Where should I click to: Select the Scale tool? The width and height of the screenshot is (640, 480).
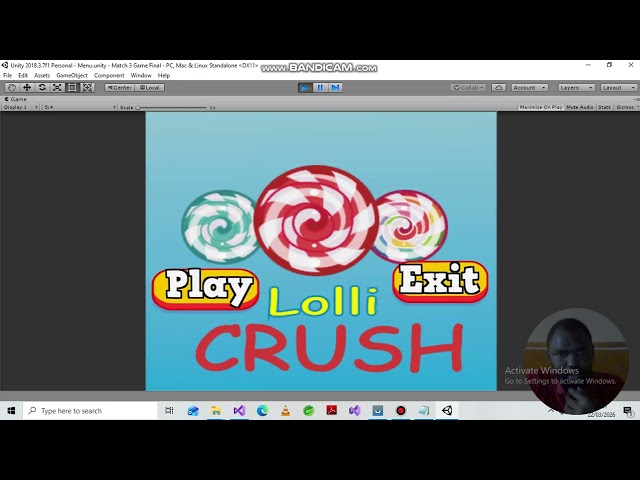pos(57,87)
